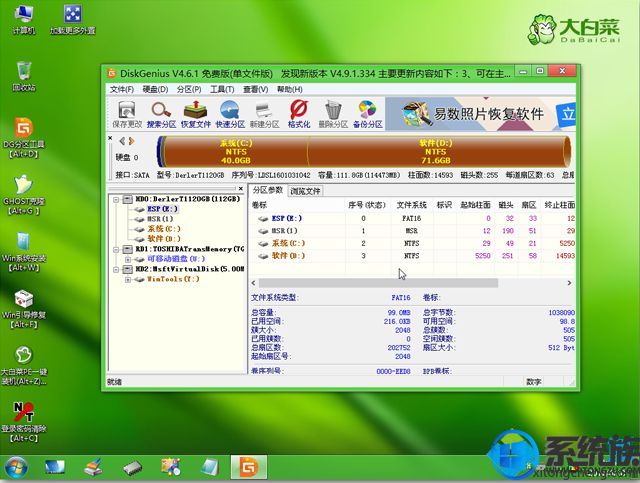
Task: Click the Windows Start orb
Action: tap(16, 468)
